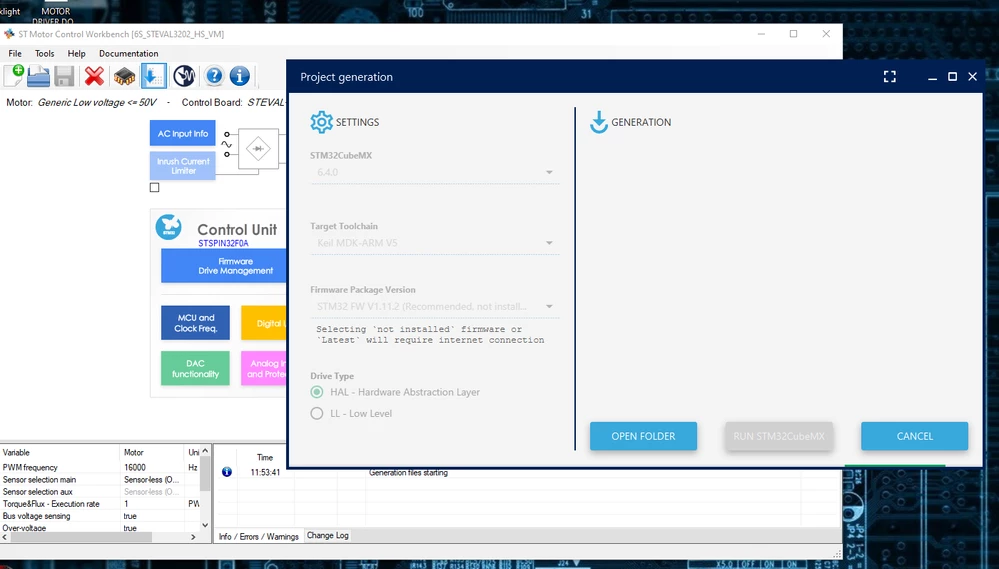The width and height of the screenshot is (999, 569).
Task: Click the MOTOR DRIVER desktop shortcut
Action: 55,15
